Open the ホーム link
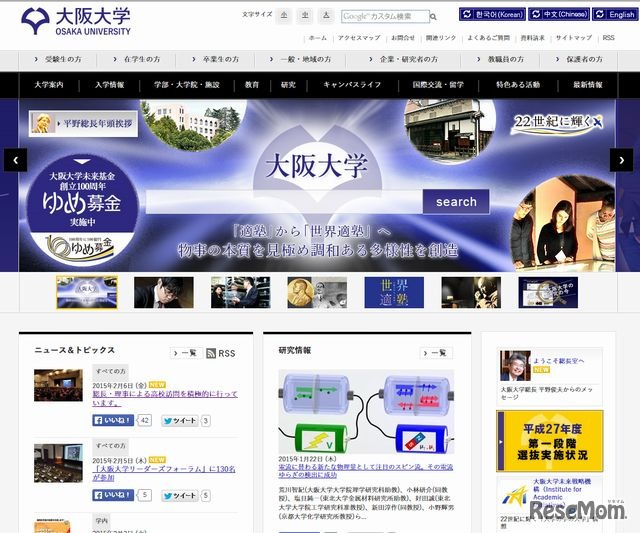The height and width of the screenshot is (533, 640). (318, 38)
